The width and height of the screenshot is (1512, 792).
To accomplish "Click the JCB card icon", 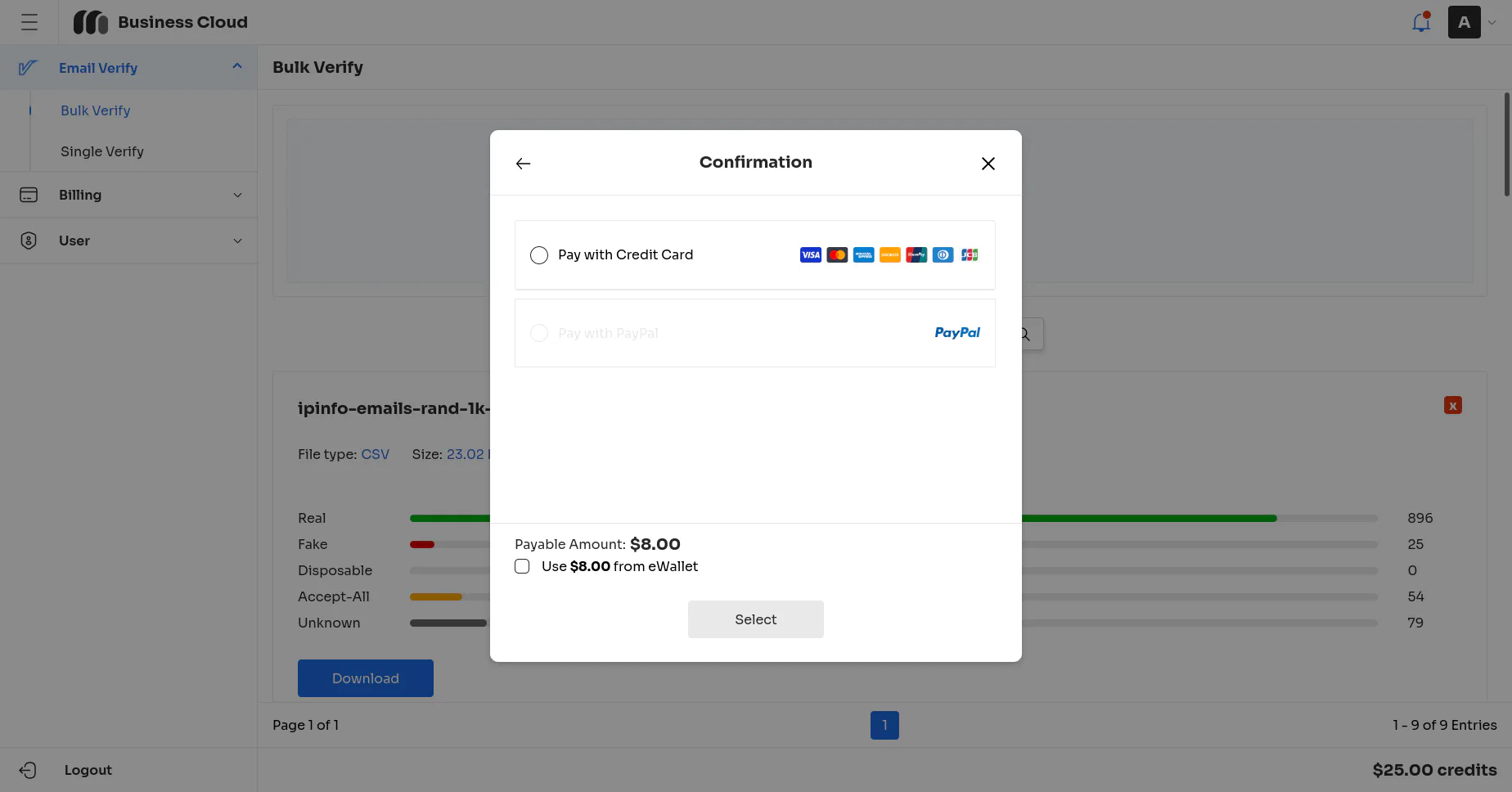I will [970, 255].
